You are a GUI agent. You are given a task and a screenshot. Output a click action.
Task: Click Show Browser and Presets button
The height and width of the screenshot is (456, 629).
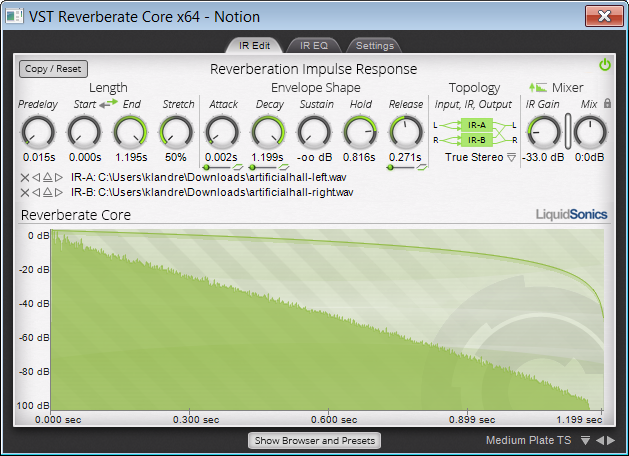[x=314, y=440]
